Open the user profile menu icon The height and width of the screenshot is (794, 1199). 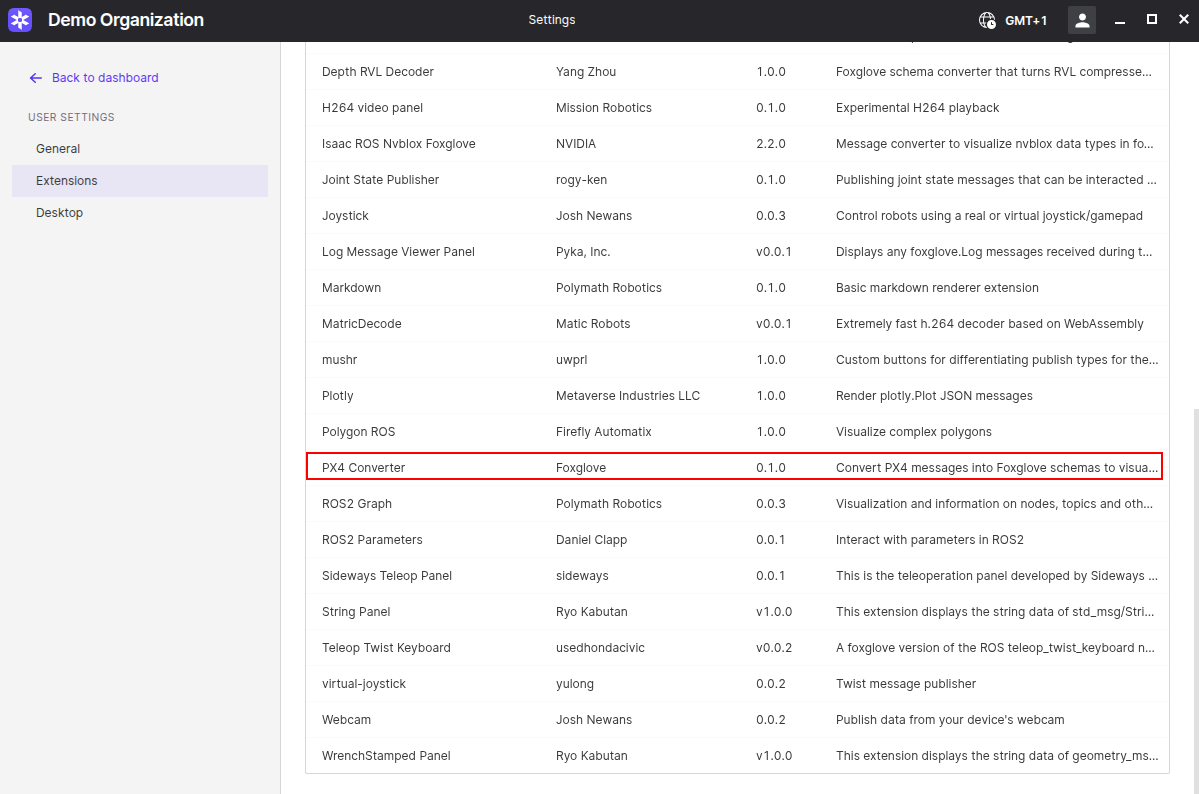click(1081, 21)
